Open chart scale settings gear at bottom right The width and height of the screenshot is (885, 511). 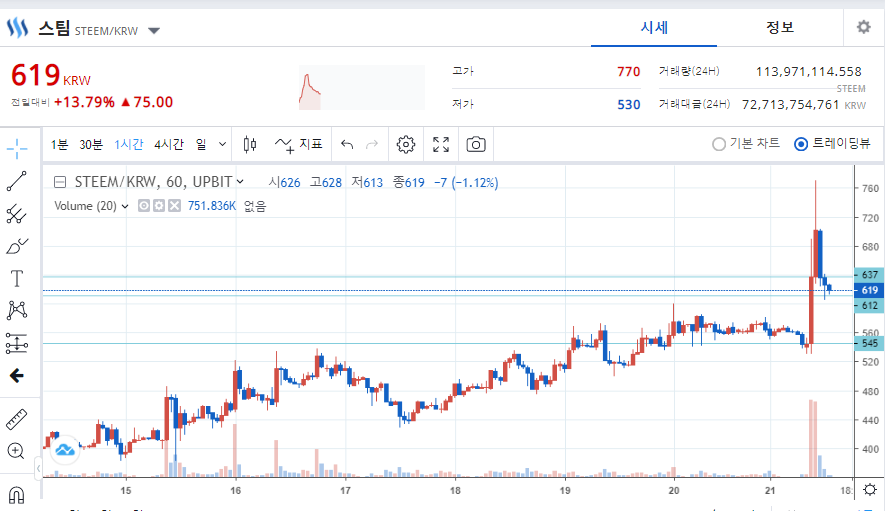[870, 490]
